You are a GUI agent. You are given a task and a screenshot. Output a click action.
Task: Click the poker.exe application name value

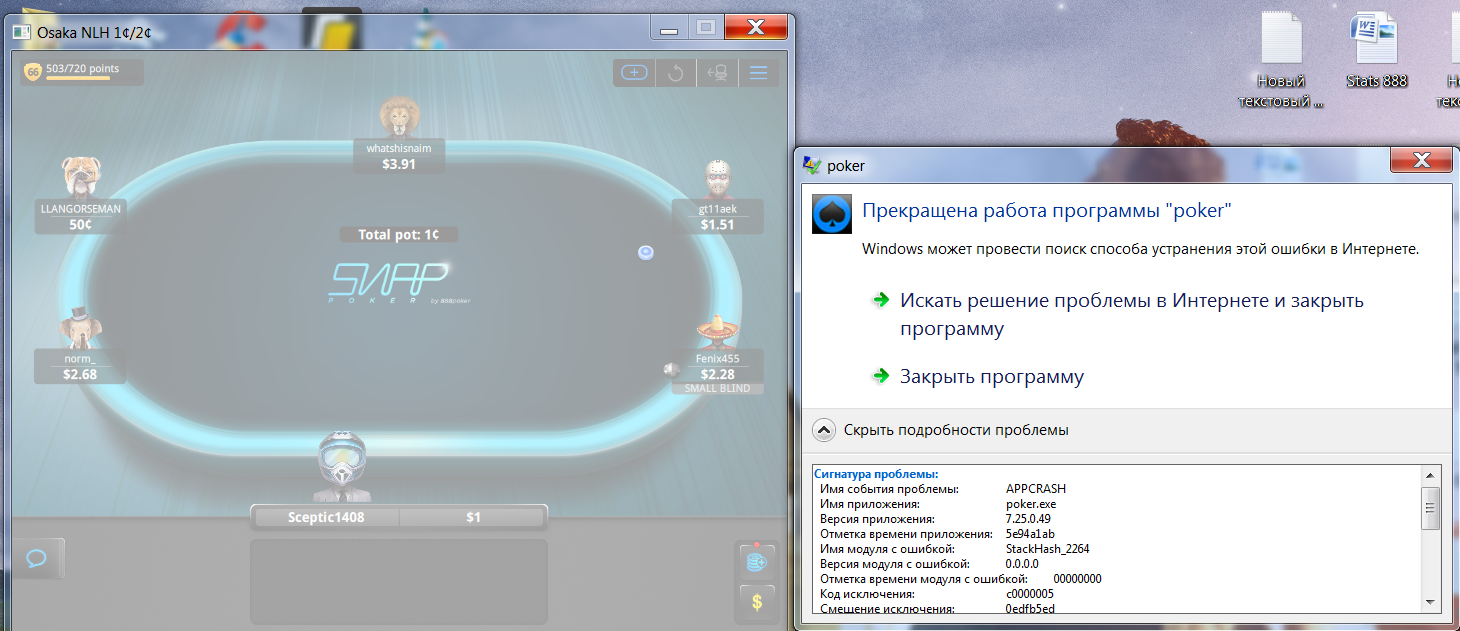tap(1031, 504)
